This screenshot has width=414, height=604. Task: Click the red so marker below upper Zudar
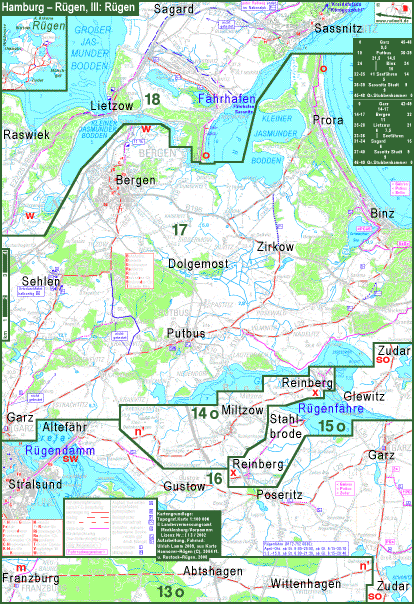point(383,360)
